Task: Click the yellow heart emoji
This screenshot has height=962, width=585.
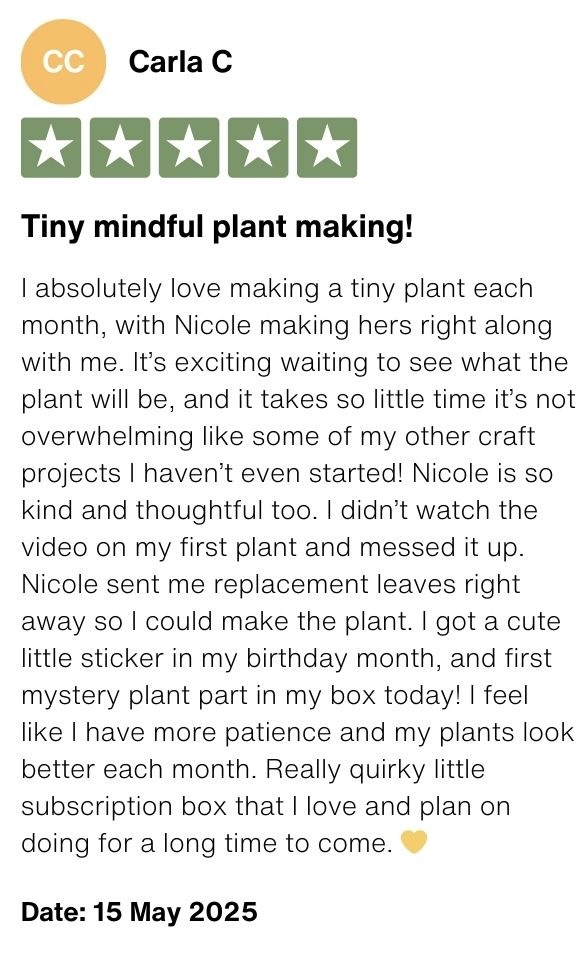Action: 413,842
